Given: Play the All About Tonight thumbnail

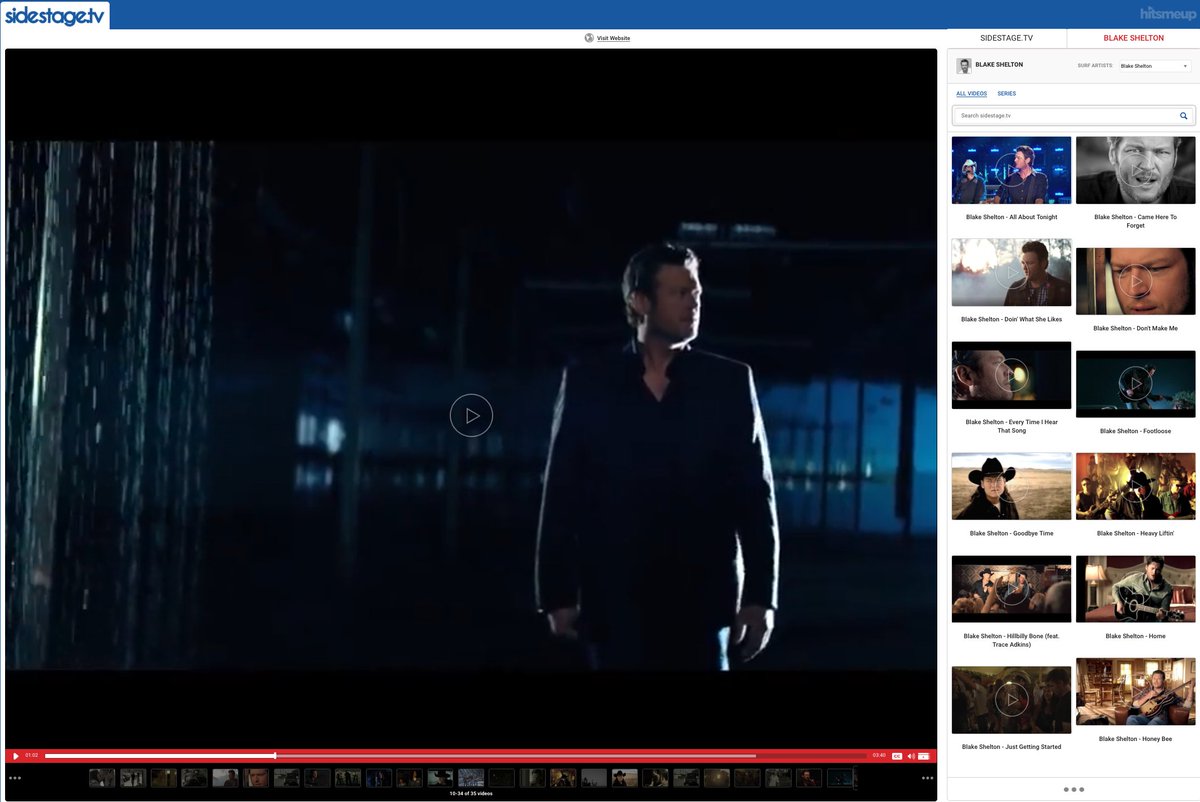Looking at the screenshot, I should [1011, 170].
